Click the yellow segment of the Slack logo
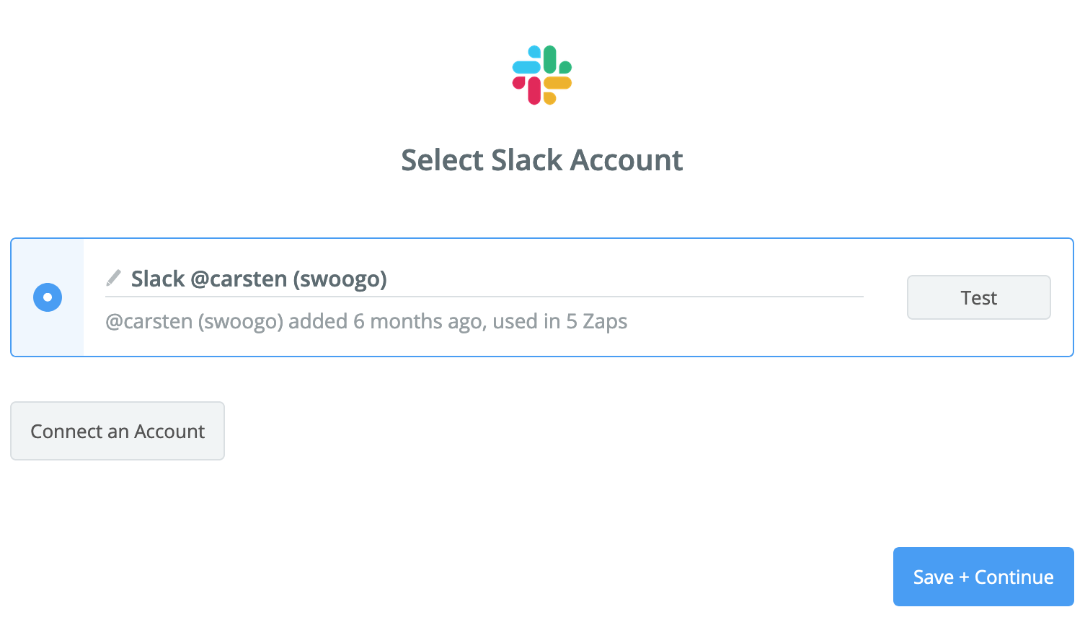This screenshot has width=1088, height=640. [x=557, y=90]
